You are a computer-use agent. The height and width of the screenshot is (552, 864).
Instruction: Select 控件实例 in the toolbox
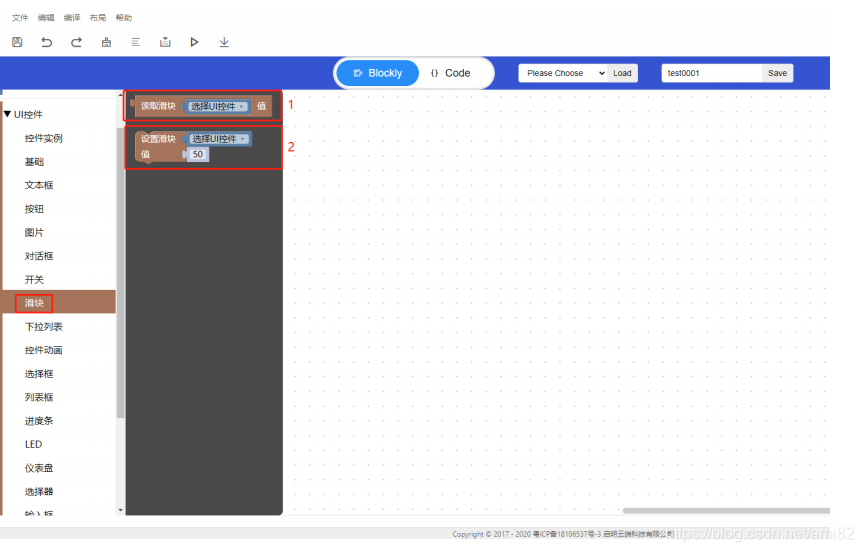pos(44,138)
